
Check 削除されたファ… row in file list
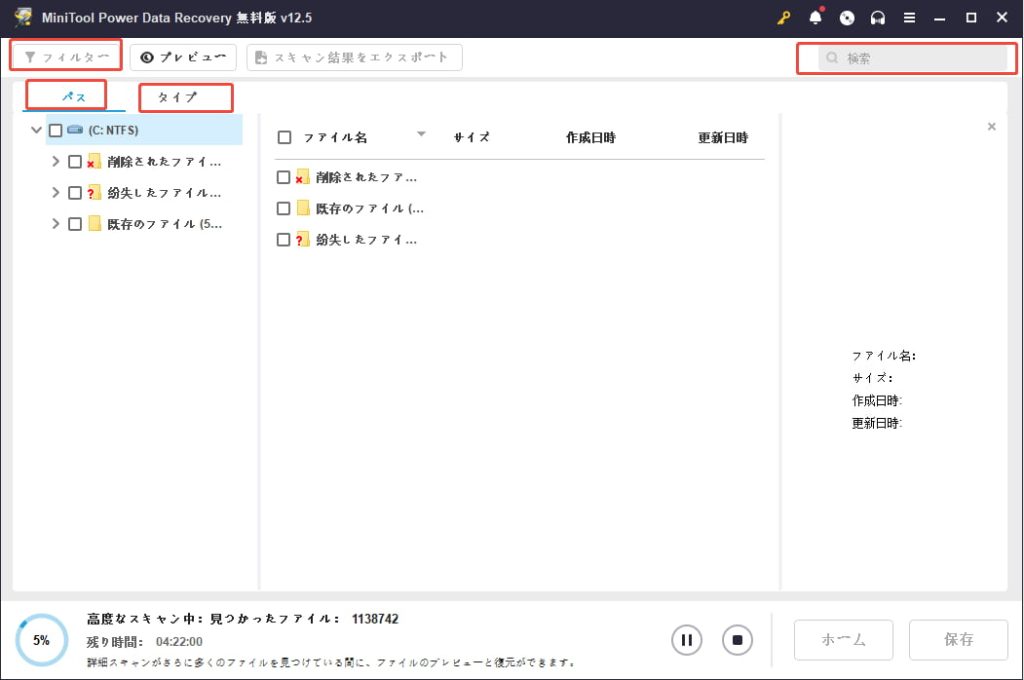coord(283,177)
